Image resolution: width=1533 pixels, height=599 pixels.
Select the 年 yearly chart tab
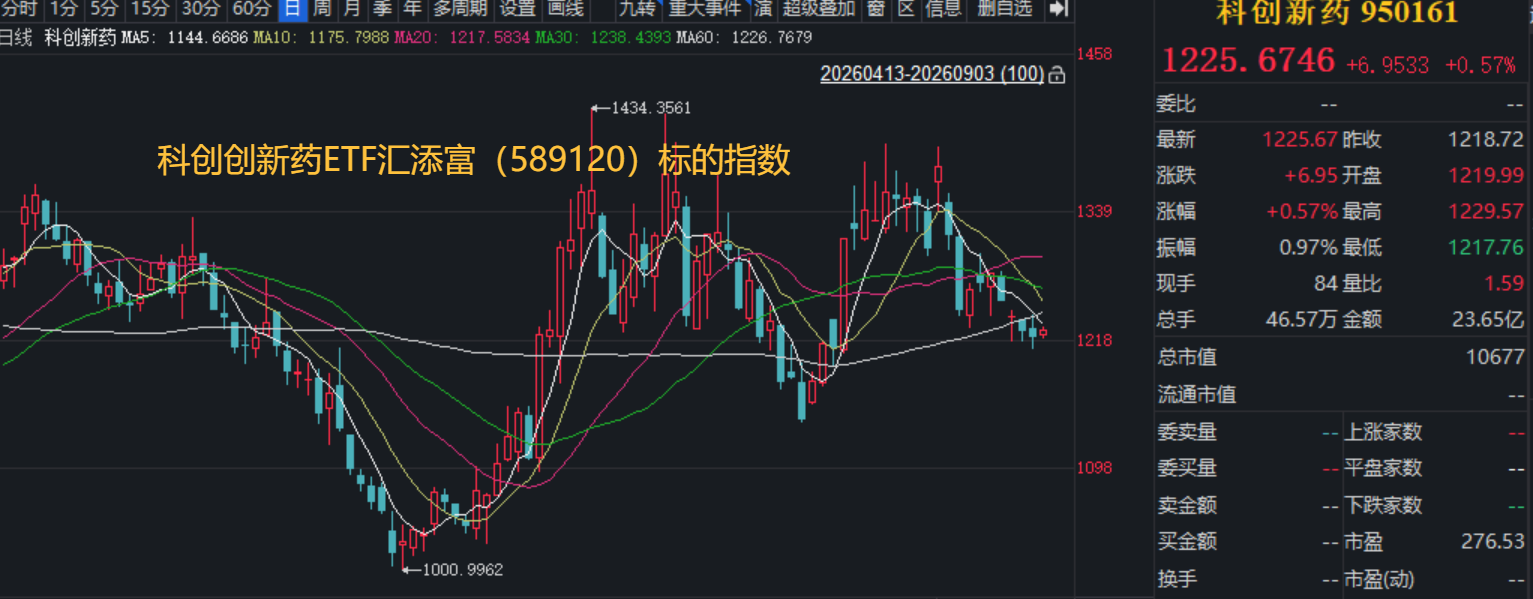[412, 9]
